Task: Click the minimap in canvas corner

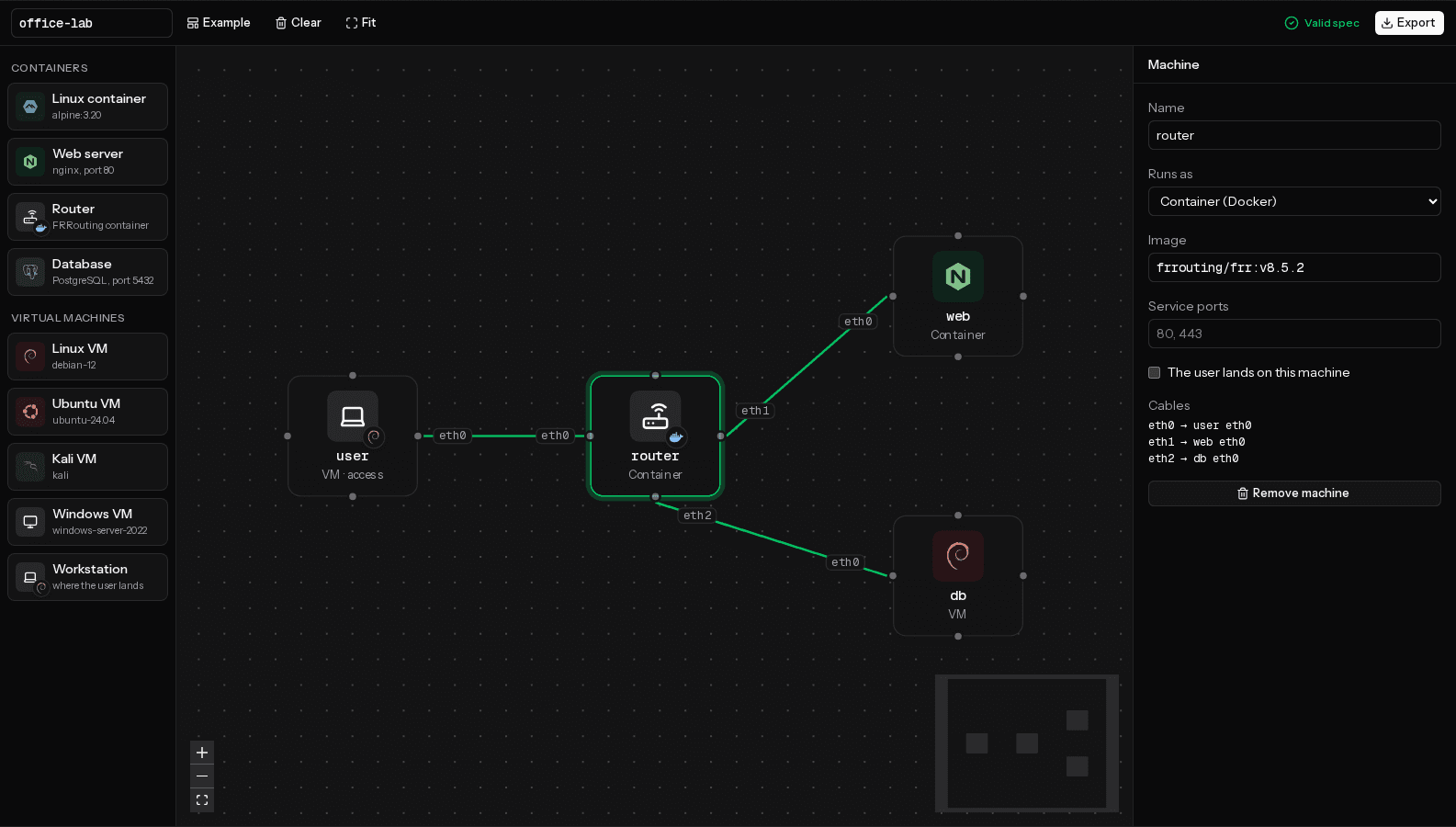Action: (1027, 743)
